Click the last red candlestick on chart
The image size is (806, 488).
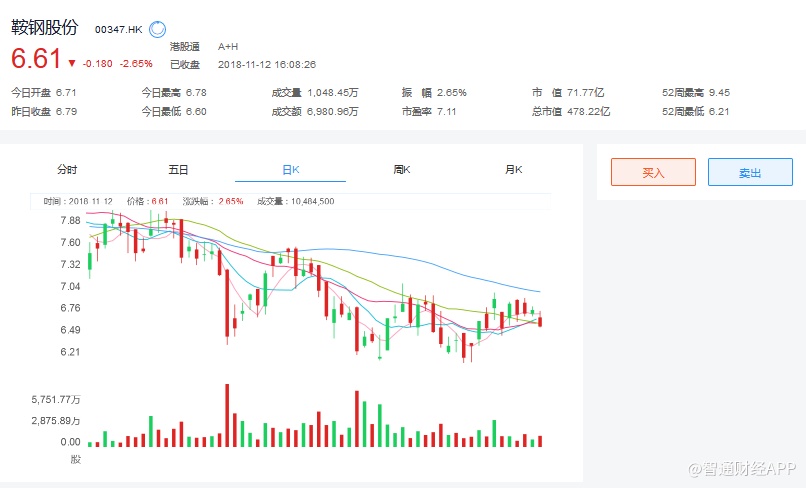pyautogui.click(x=540, y=320)
